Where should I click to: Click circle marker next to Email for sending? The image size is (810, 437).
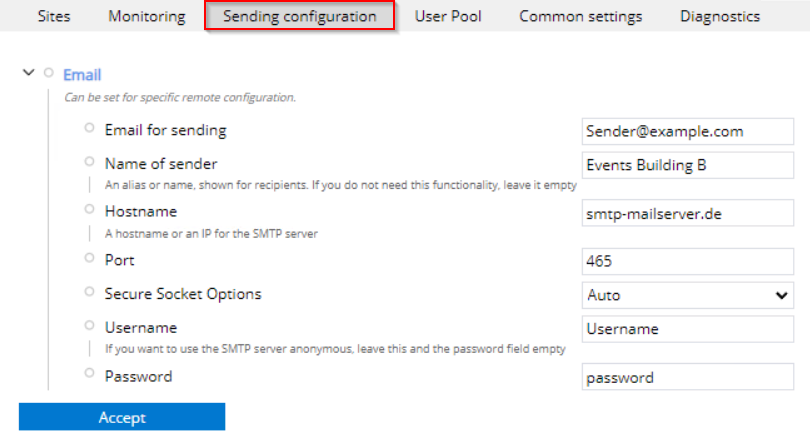pos(90,128)
